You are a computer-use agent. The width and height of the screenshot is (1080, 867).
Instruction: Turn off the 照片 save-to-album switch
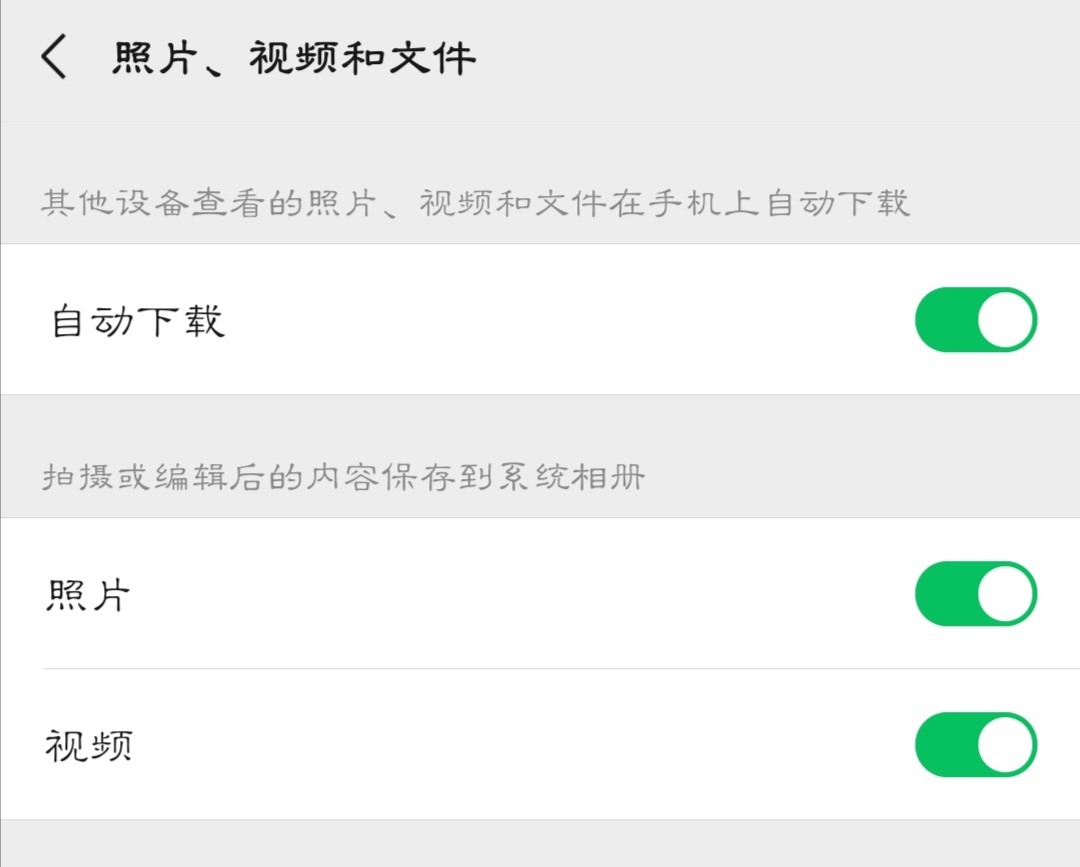(x=975, y=593)
